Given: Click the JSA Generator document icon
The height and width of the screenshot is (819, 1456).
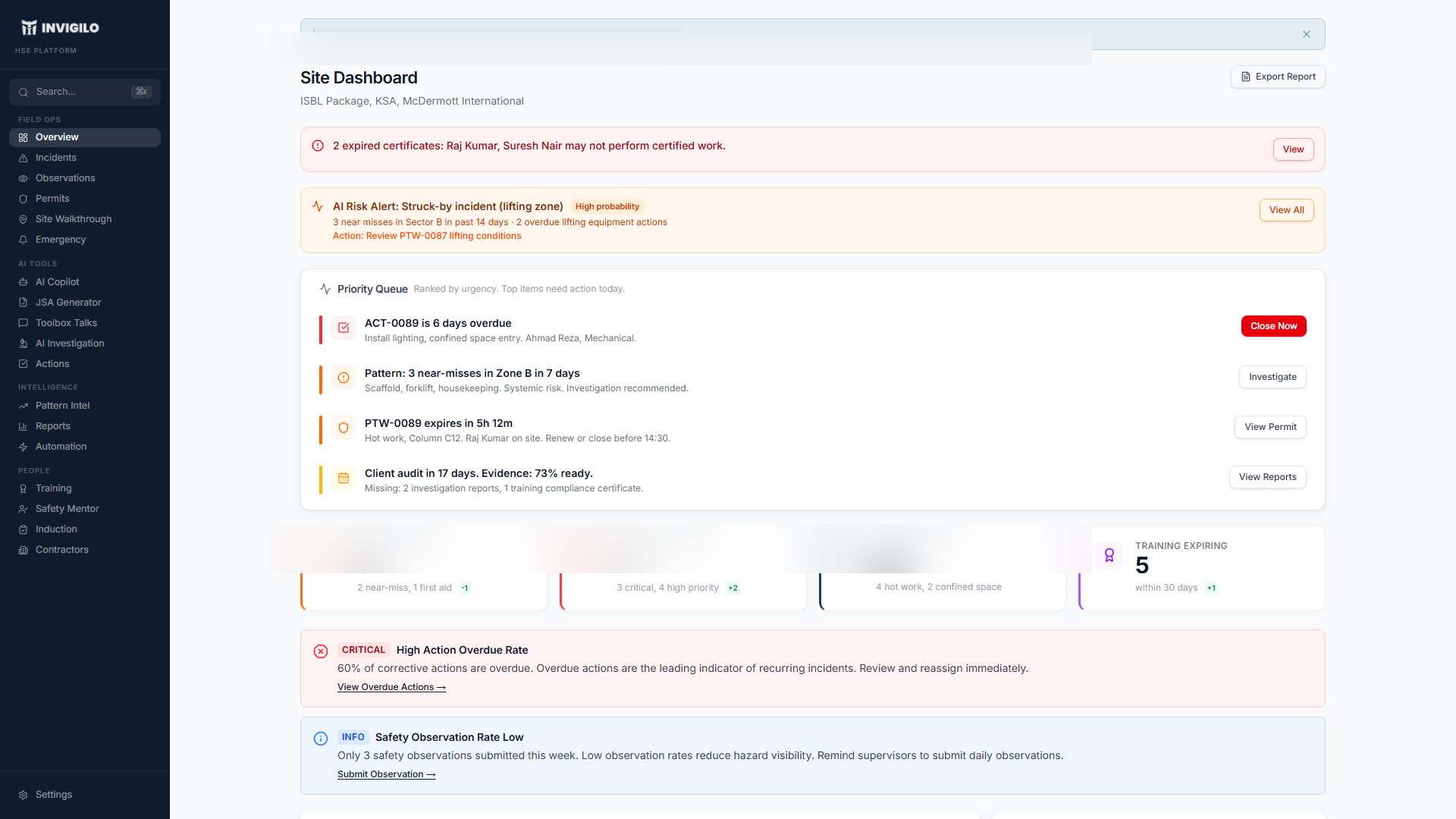Looking at the screenshot, I should (x=24, y=303).
